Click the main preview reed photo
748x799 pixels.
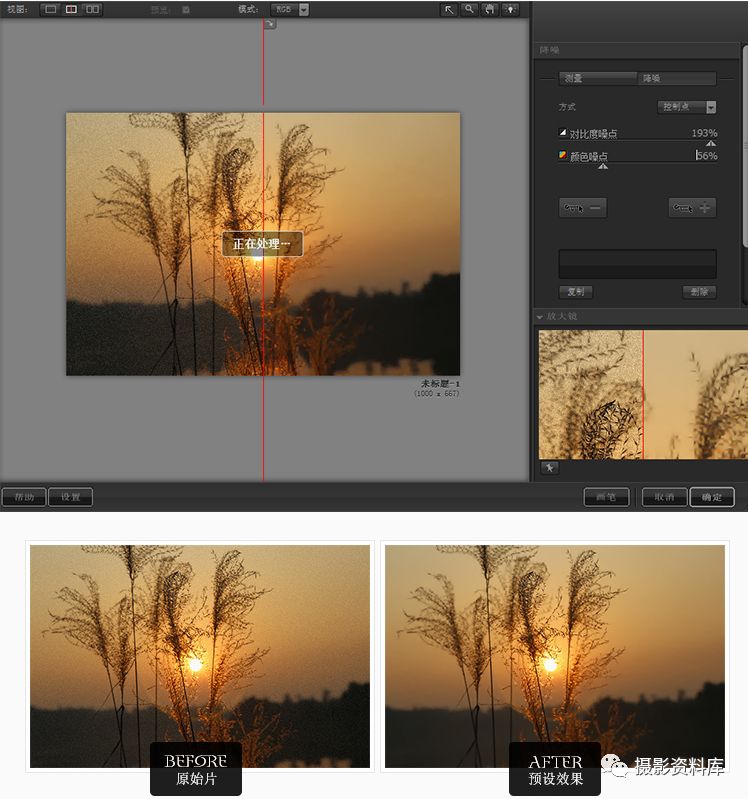pos(263,244)
